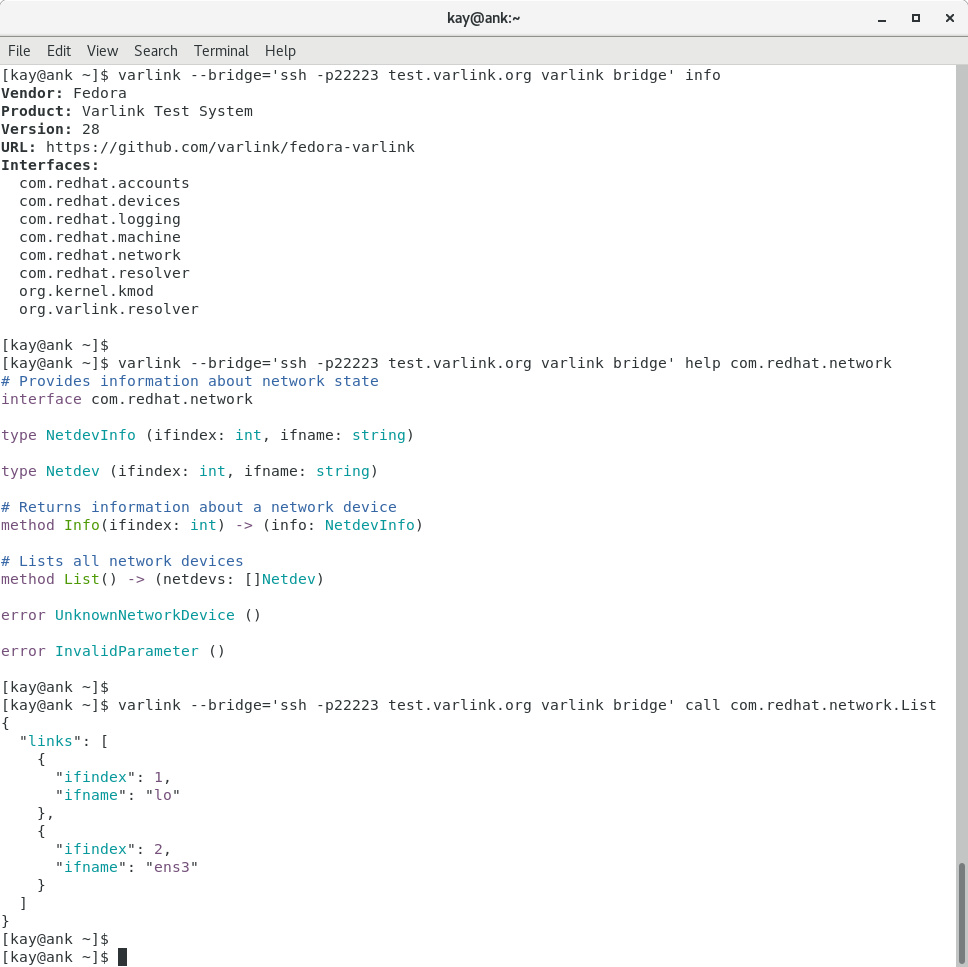Click the Vendor: Fedora line

(64, 93)
